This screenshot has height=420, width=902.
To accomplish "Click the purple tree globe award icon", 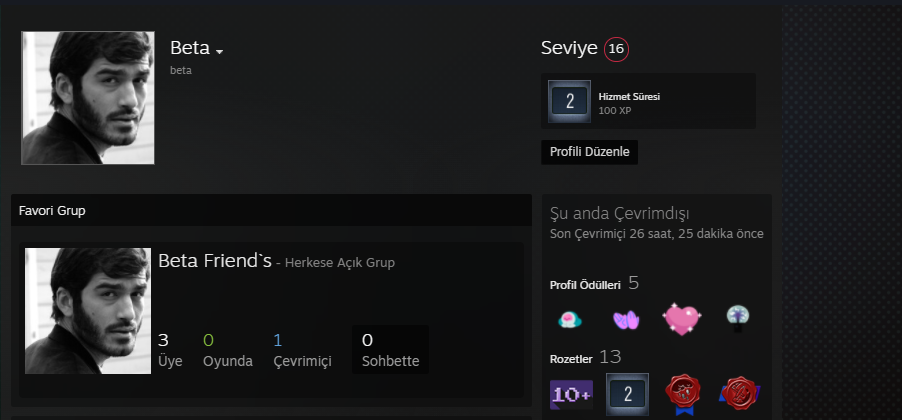I will (737, 318).
